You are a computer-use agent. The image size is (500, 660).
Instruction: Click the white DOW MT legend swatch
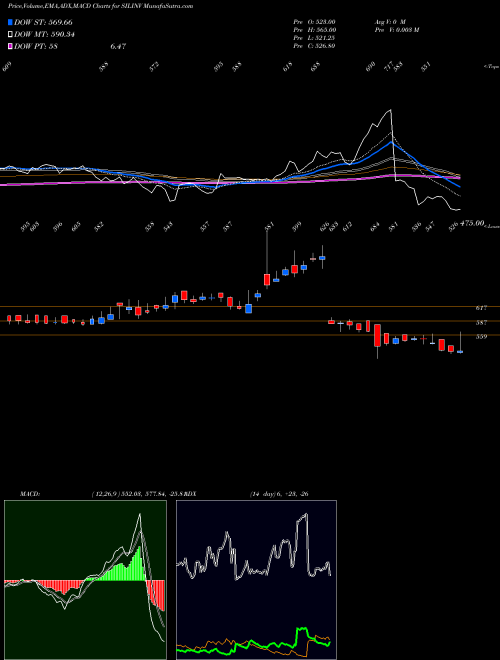point(10,35)
